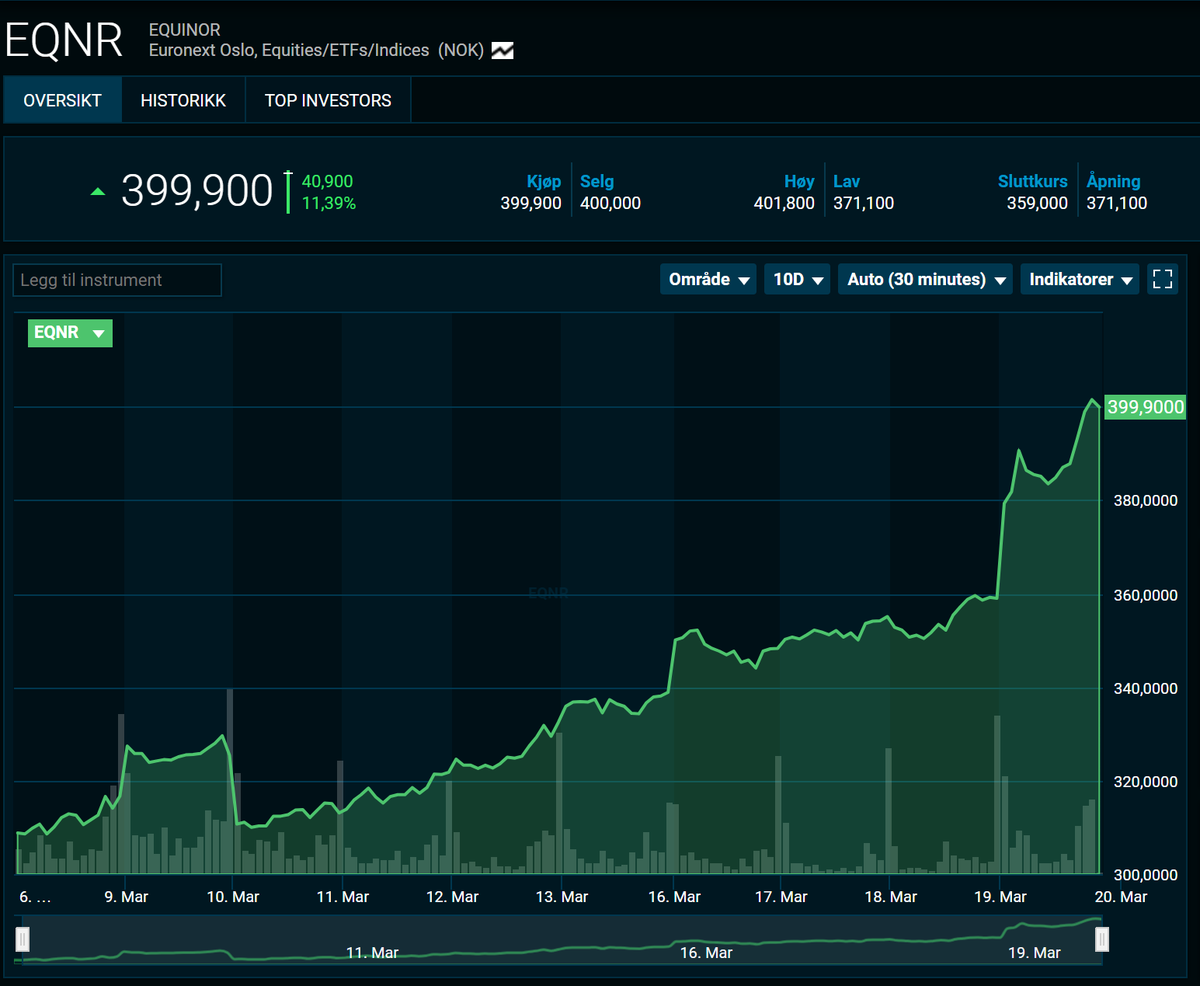This screenshot has width=1200, height=986.
Task: Click the Åpning label
Action: click(1114, 181)
